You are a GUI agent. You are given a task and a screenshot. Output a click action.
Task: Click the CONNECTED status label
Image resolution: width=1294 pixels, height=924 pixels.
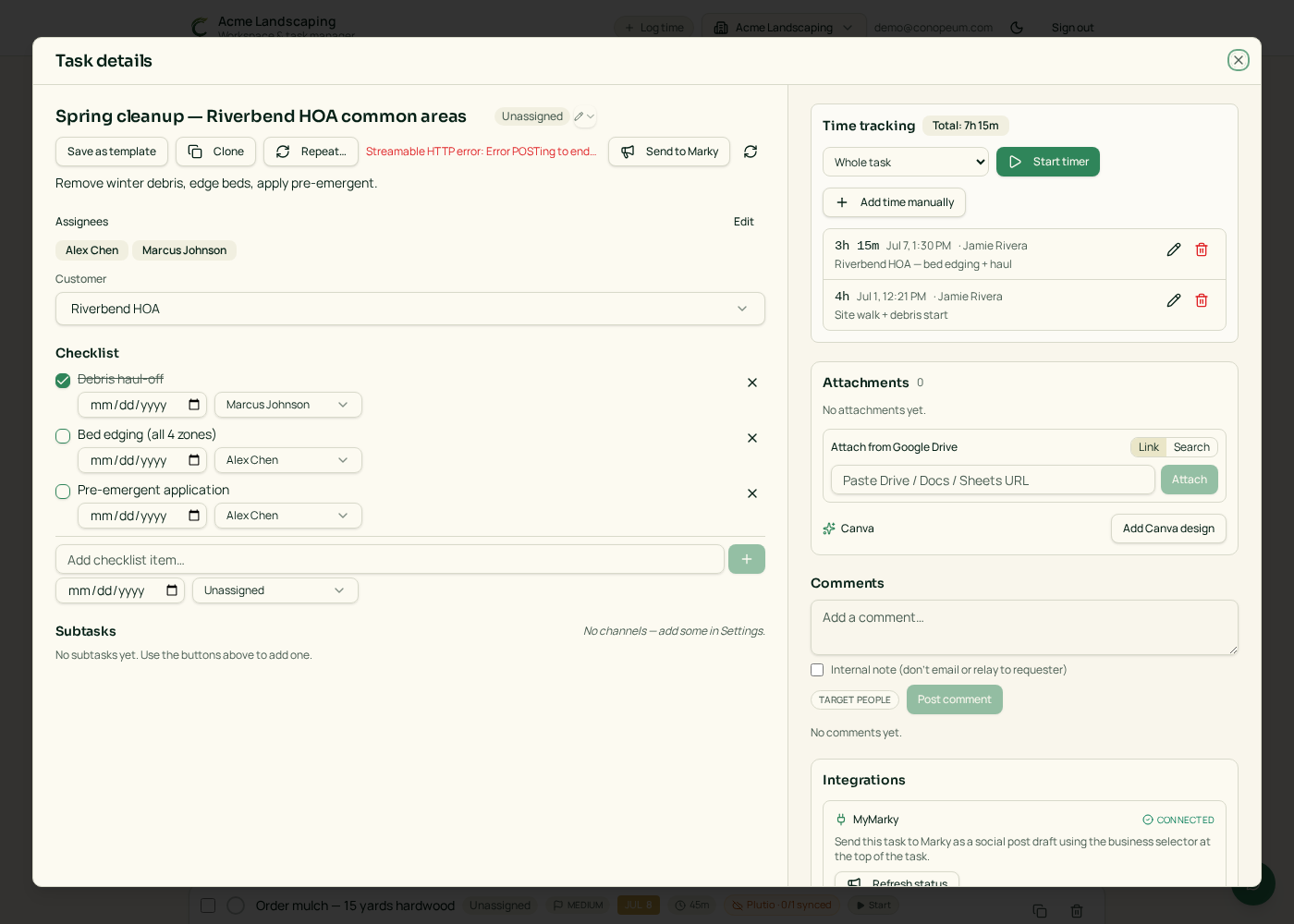pyautogui.click(x=1178, y=820)
